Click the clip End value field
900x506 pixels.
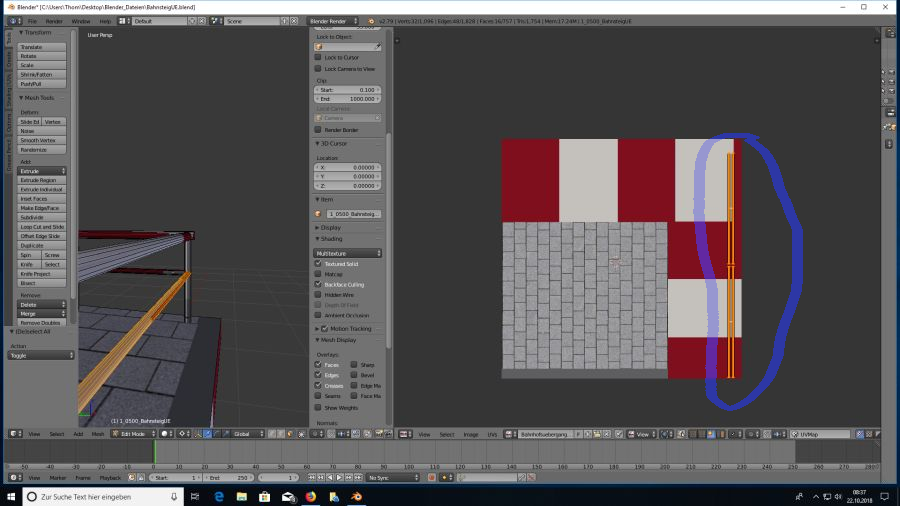(349, 99)
